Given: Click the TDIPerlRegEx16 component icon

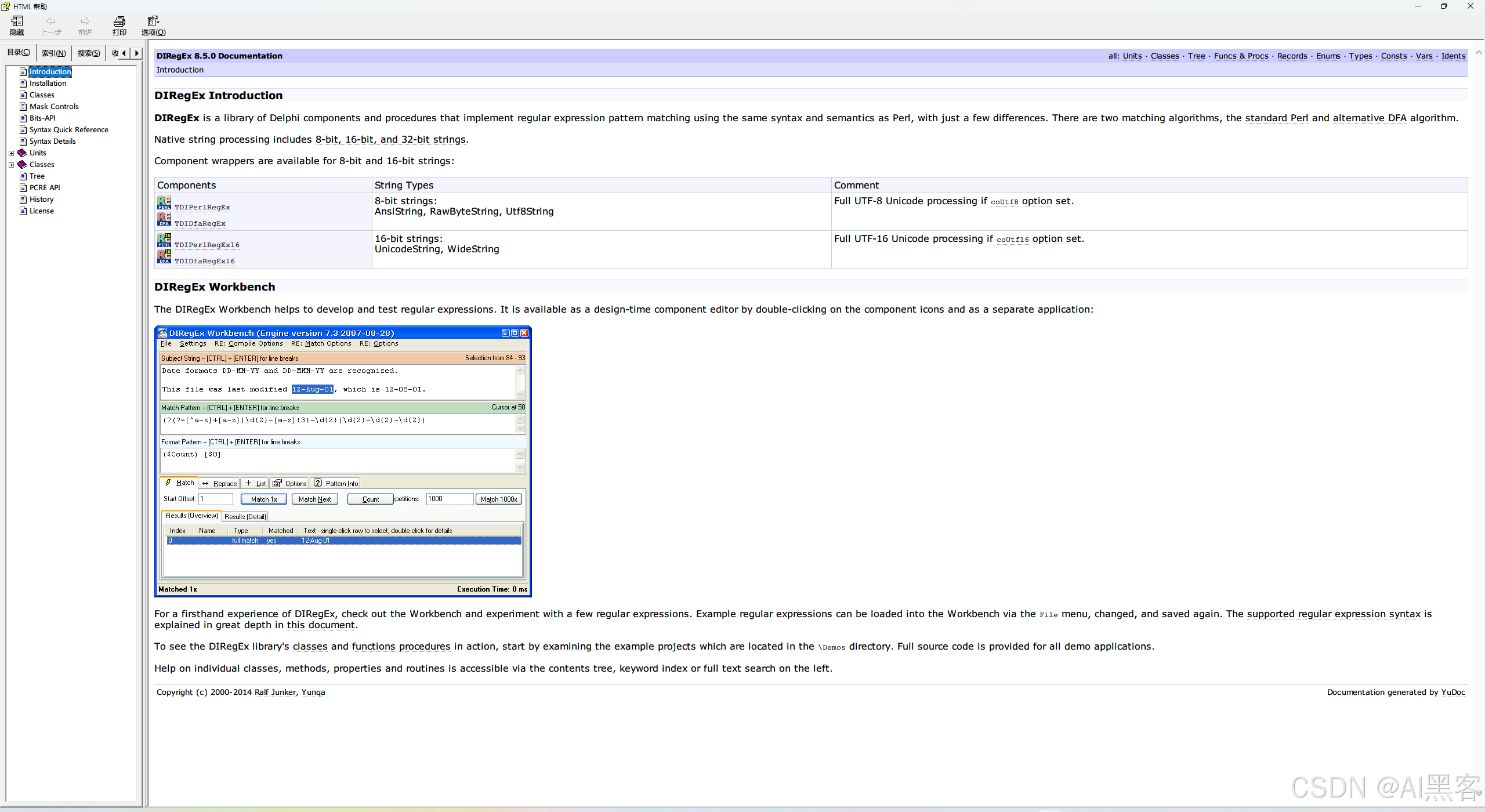Looking at the screenshot, I should click(x=164, y=241).
